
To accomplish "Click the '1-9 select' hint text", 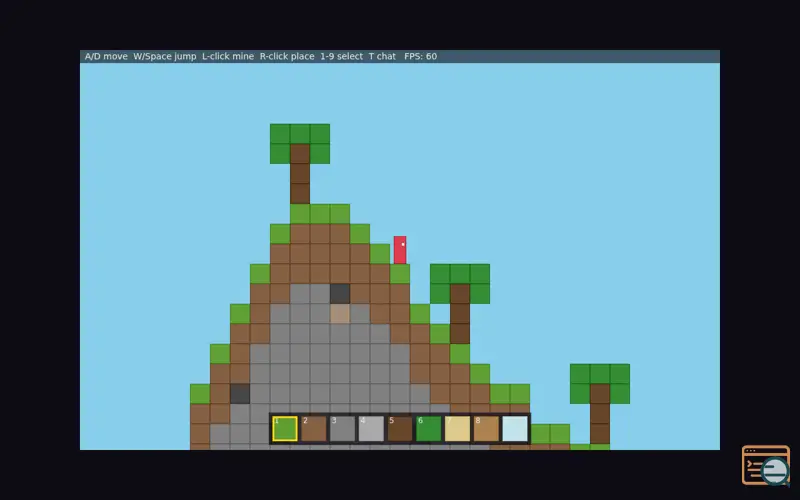I will coord(341,56).
